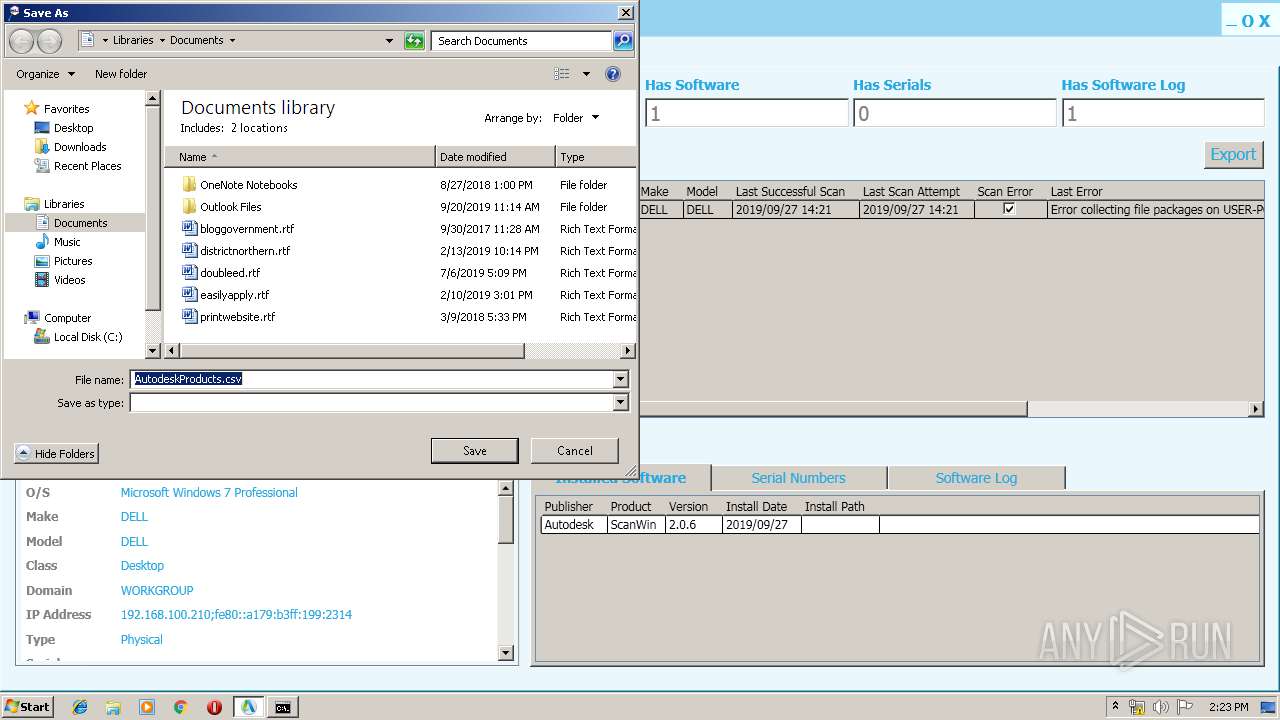Image resolution: width=1280 pixels, height=720 pixels.
Task: Click the Search Documents field
Action: (522, 41)
